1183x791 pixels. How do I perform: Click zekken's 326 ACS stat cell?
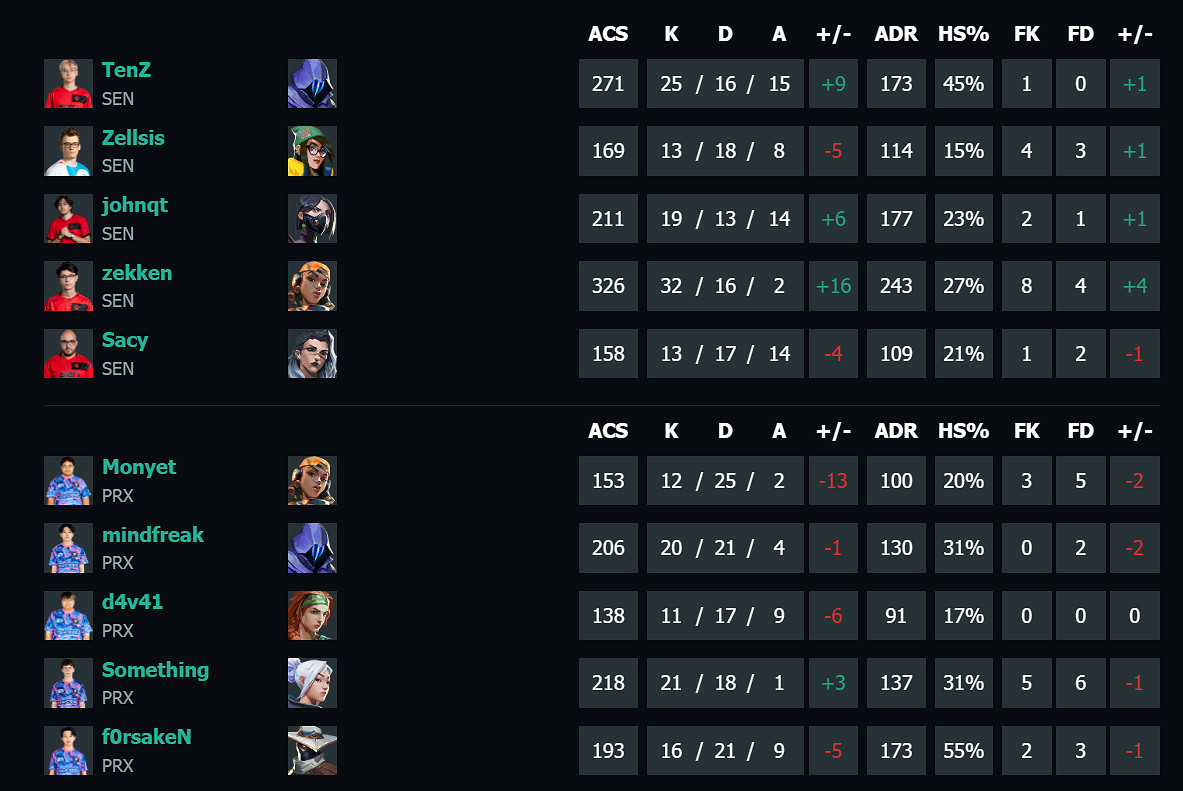[608, 286]
